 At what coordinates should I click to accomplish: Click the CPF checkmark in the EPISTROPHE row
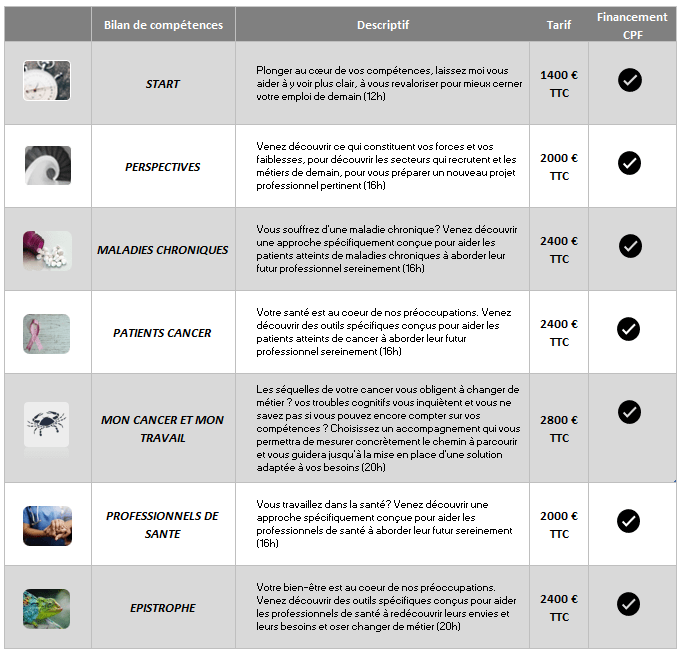point(629,603)
